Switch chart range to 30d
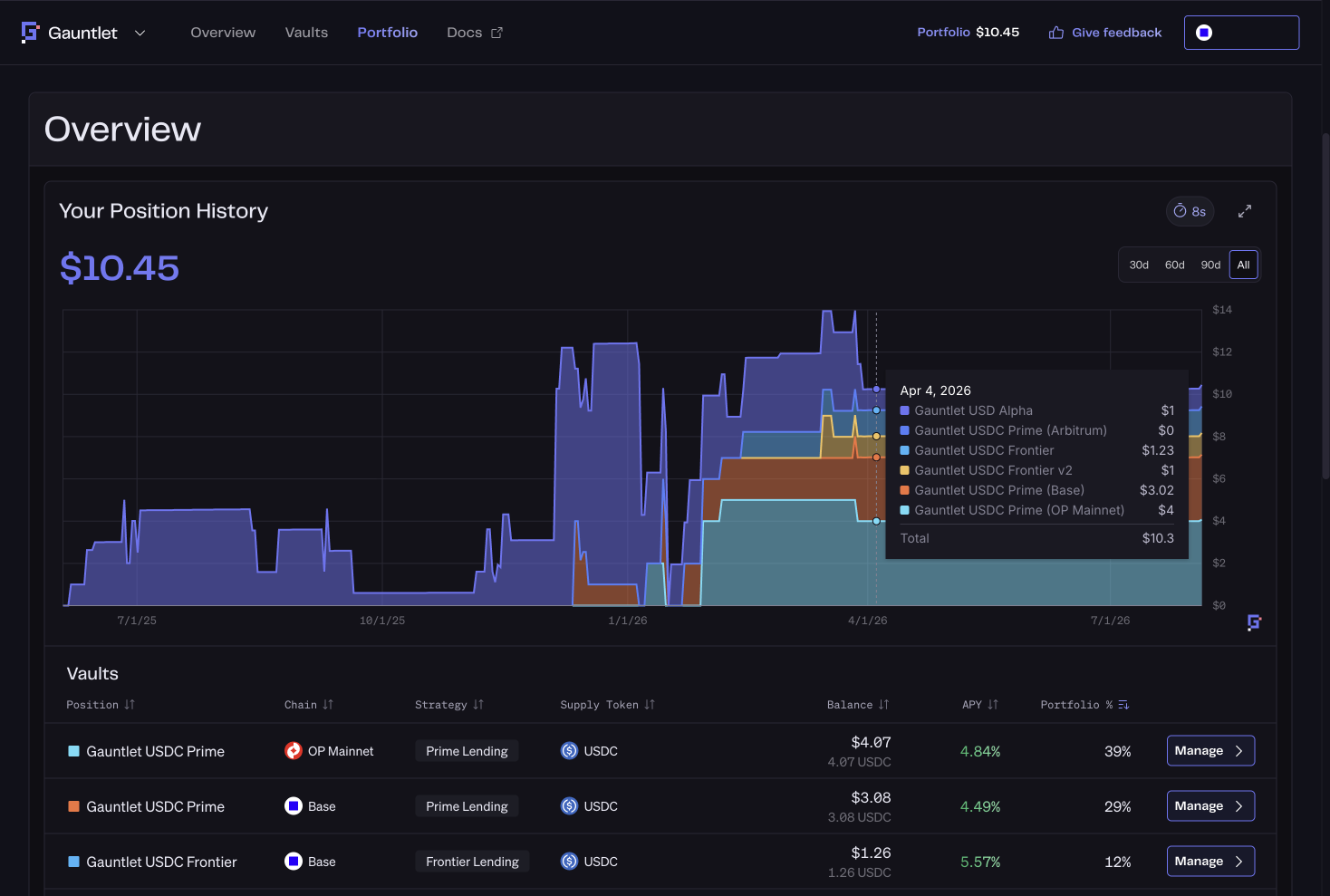This screenshot has width=1330, height=896. click(1139, 265)
